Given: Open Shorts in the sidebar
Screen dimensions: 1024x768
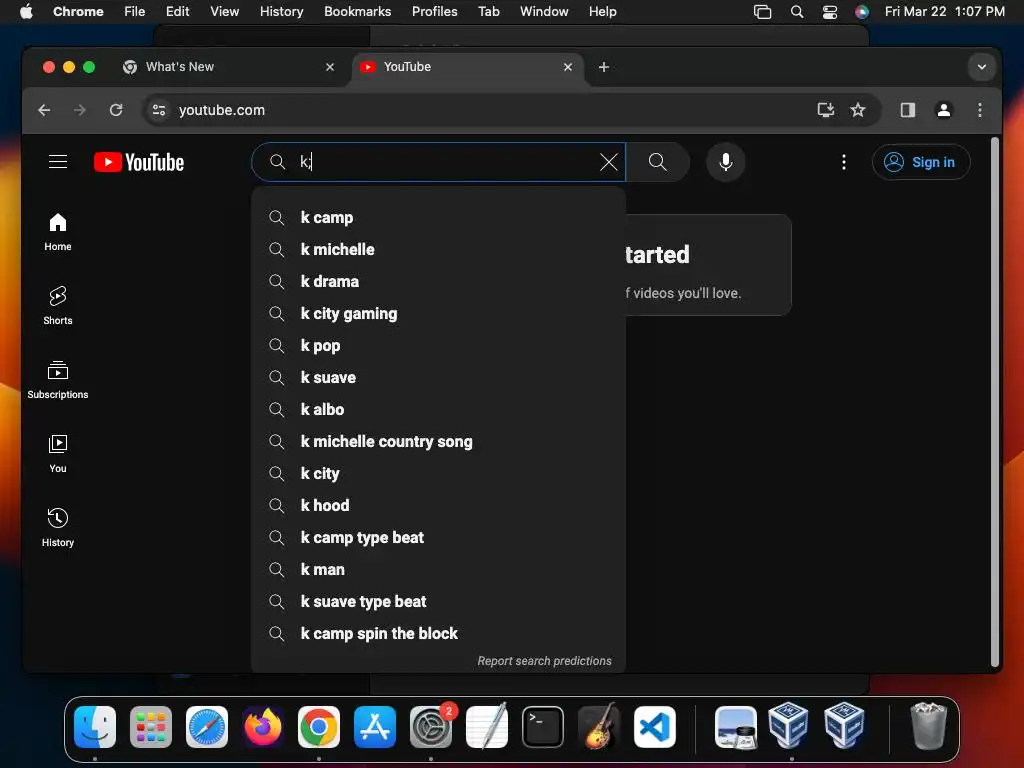Looking at the screenshot, I should pyautogui.click(x=58, y=306).
